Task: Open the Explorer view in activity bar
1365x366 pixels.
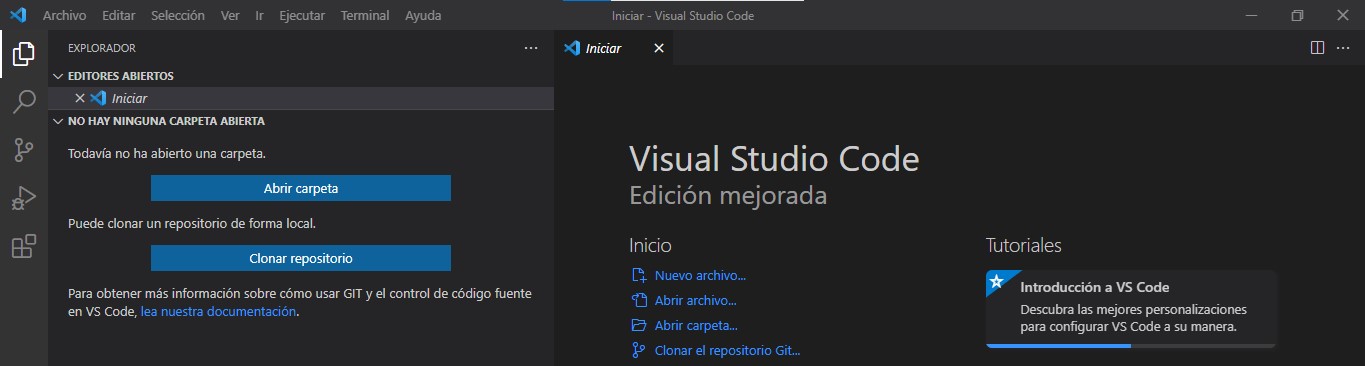Action: pyautogui.click(x=24, y=54)
